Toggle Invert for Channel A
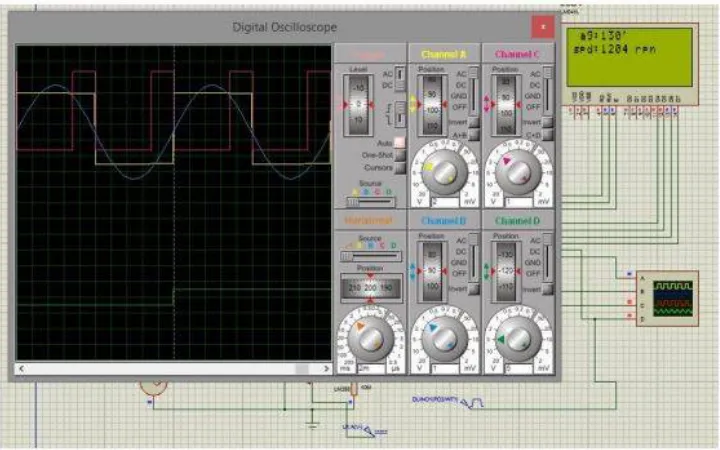720x450 pixels. [473, 122]
